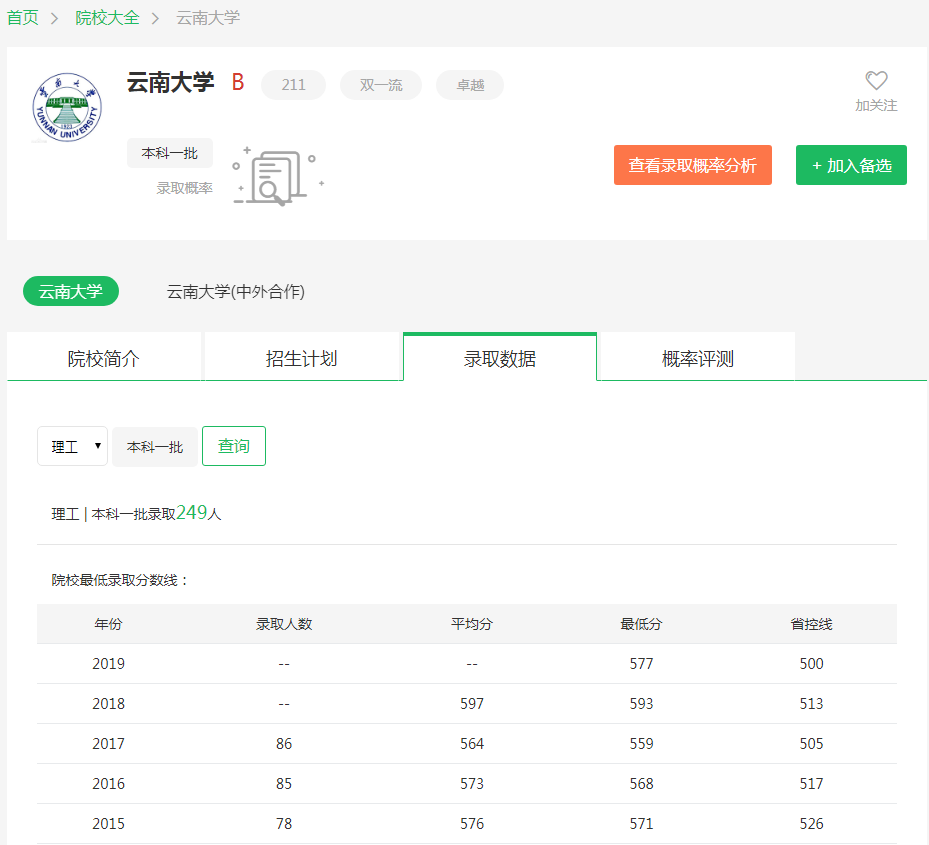Click 本科一批 tag under university name
Viewport: 929px width, 845px height.
[x=170, y=154]
